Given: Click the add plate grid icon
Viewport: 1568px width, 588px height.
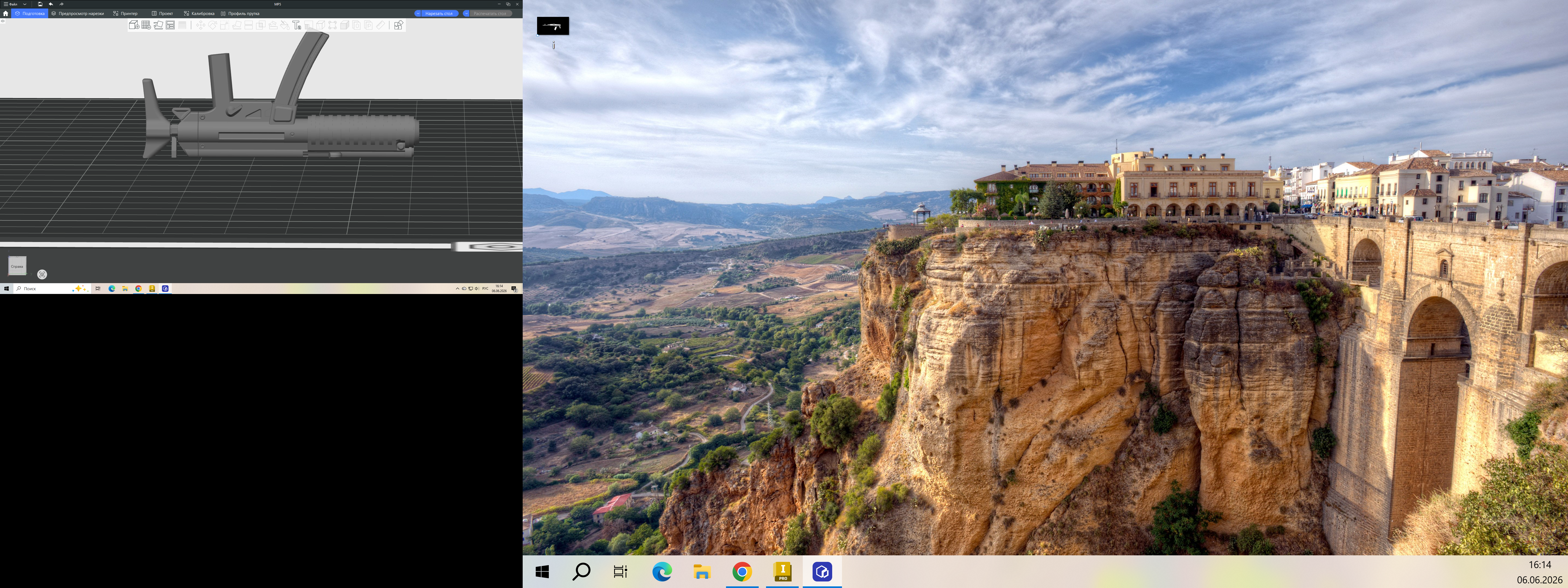Looking at the screenshot, I should (146, 25).
